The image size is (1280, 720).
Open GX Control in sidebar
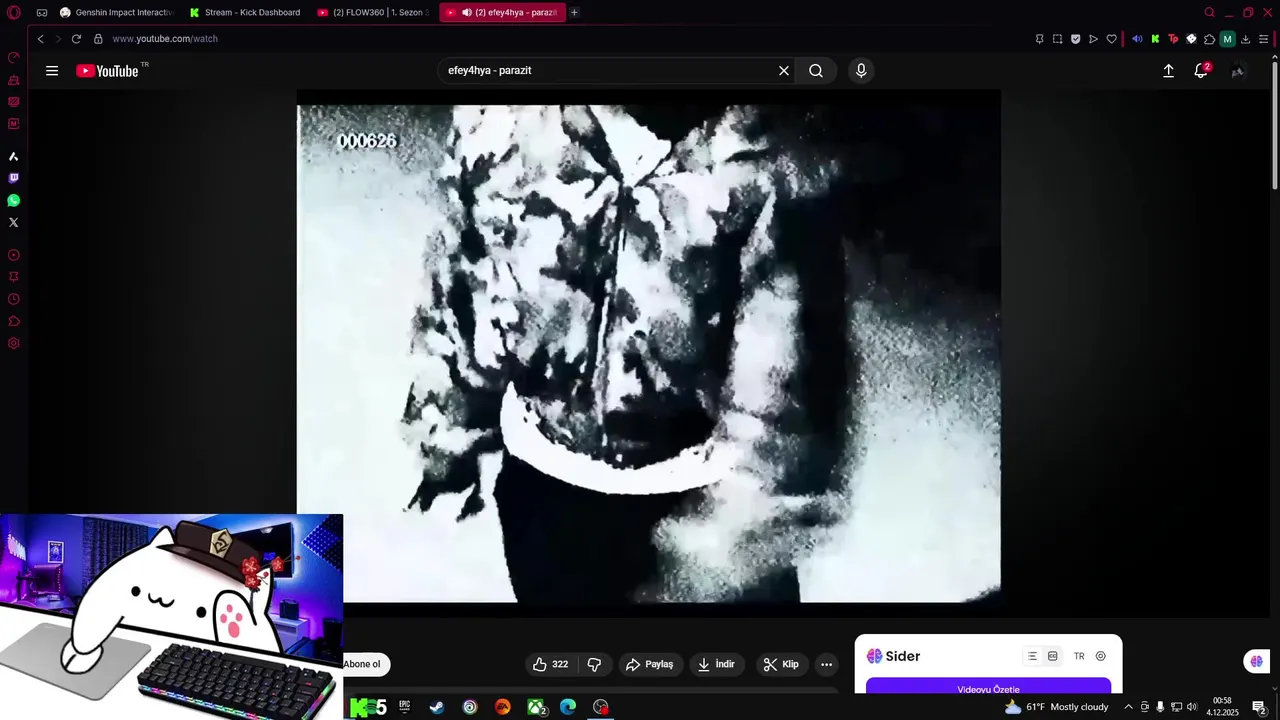(14, 58)
